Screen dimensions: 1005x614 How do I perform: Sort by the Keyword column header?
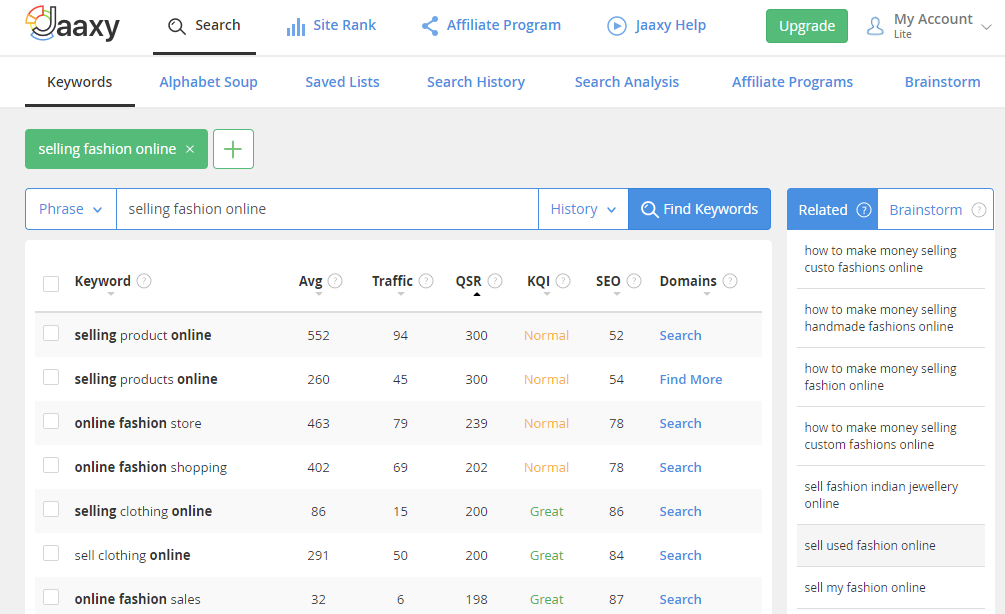[103, 281]
